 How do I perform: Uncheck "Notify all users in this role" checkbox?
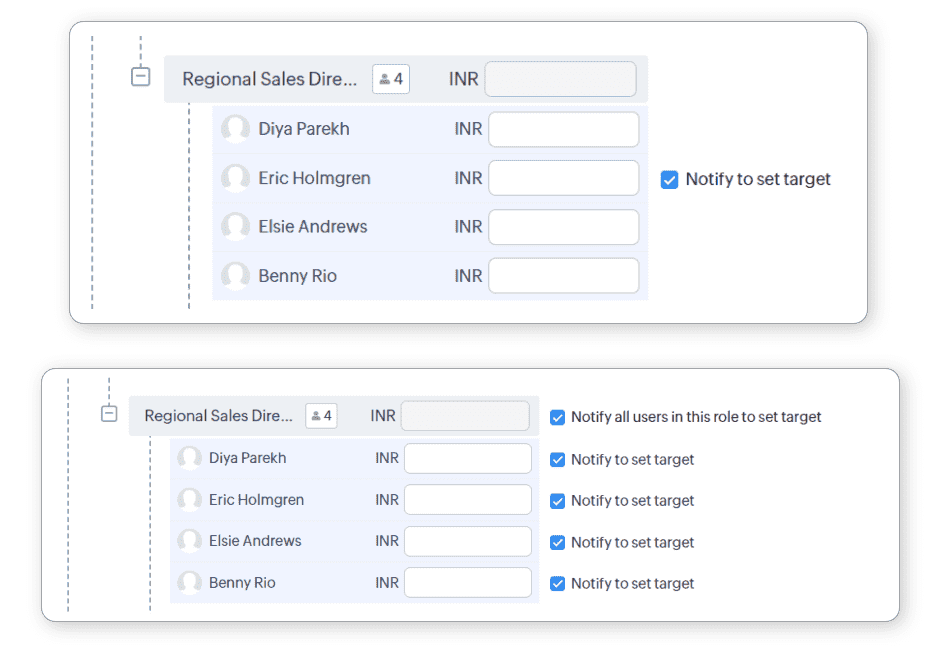[558, 417]
